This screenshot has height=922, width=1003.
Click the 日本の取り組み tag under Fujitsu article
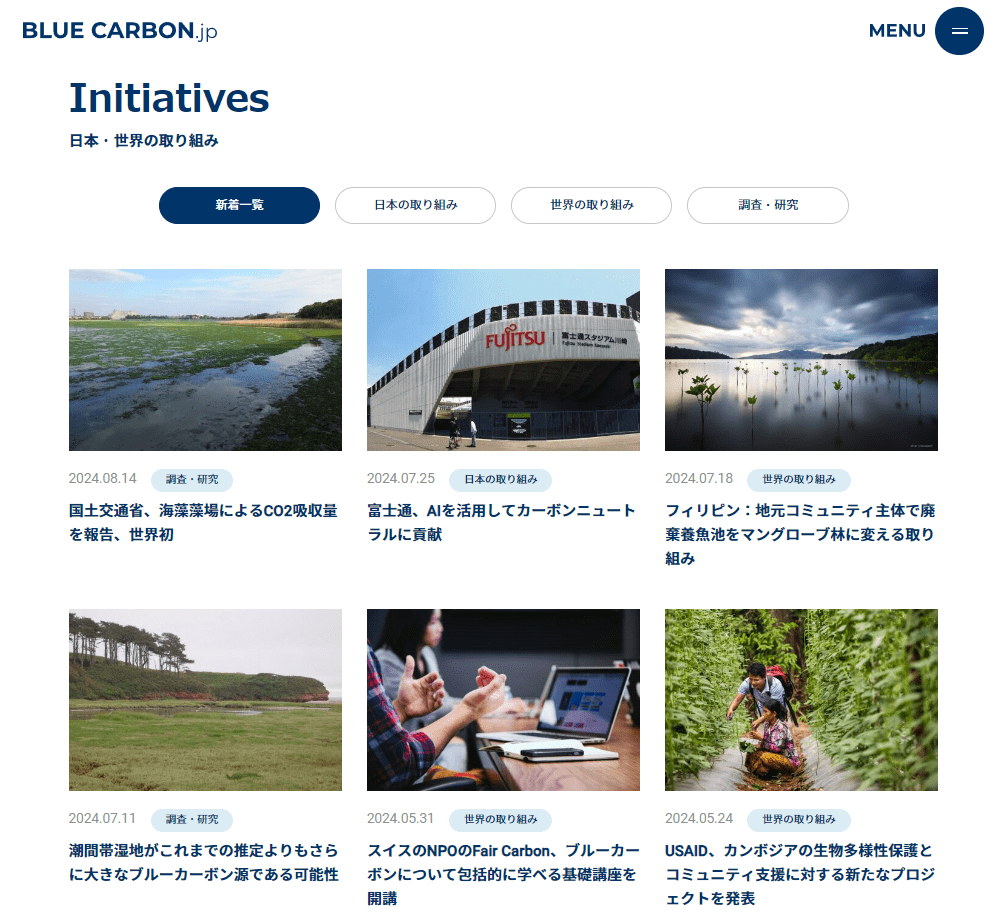point(500,480)
